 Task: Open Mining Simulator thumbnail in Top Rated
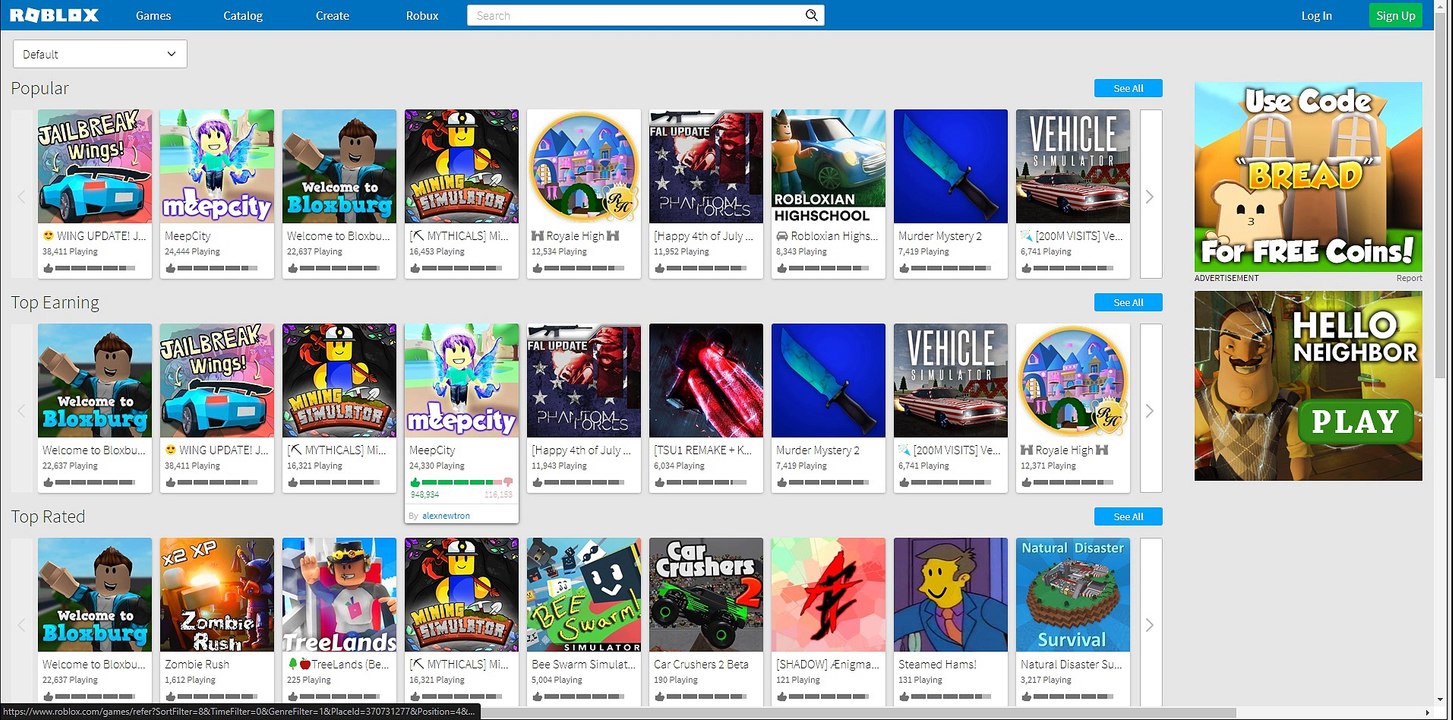(x=462, y=594)
